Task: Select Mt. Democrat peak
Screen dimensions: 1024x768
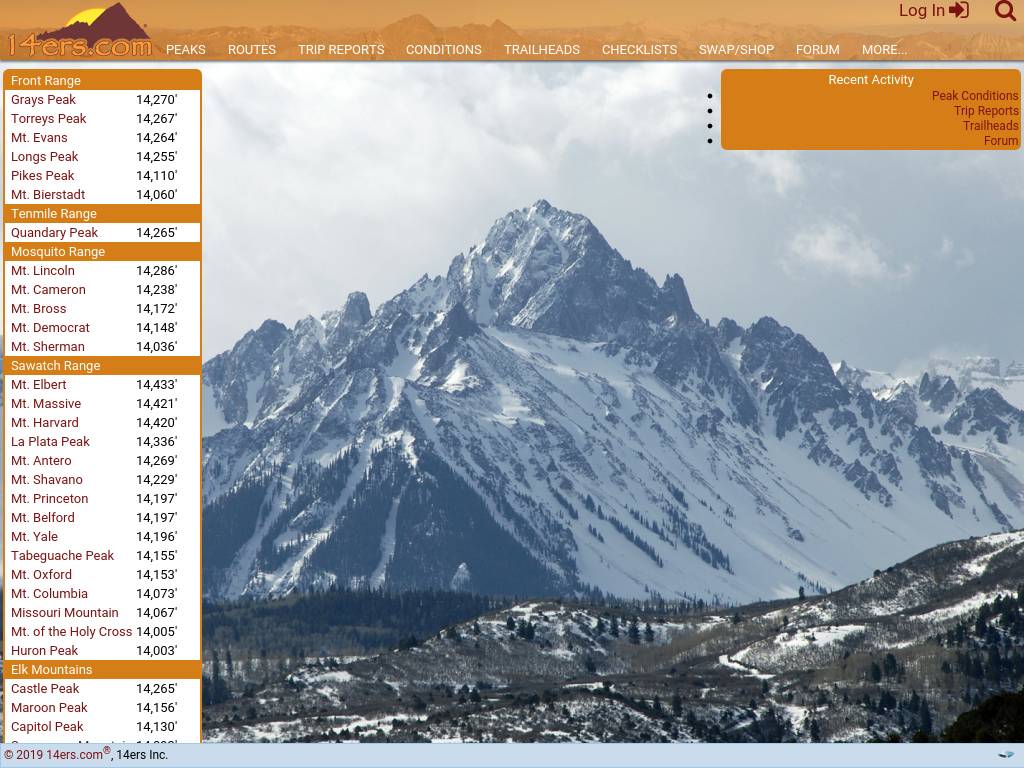Action: (50, 327)
